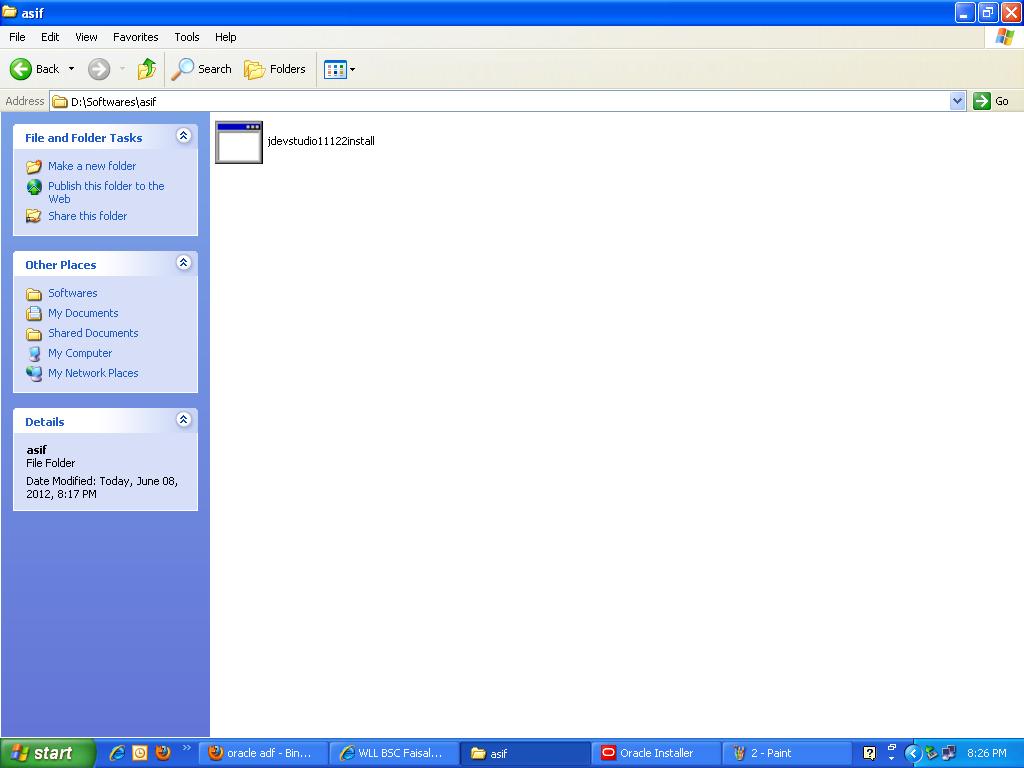Show hidden system tray icons arrow
The image size is (1024, 768).
912,754
